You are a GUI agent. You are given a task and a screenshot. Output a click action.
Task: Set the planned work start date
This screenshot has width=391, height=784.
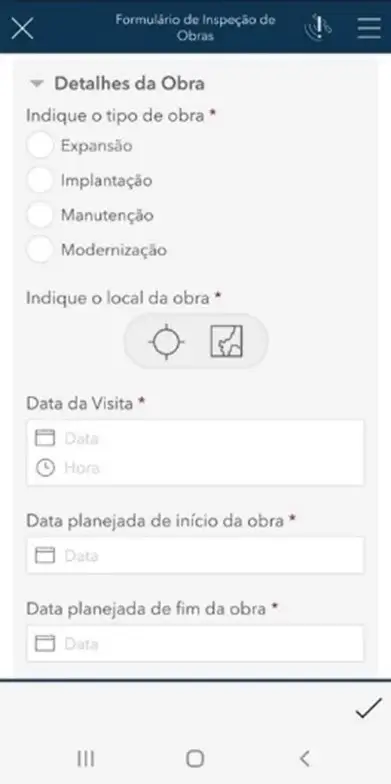pos(195,556)
